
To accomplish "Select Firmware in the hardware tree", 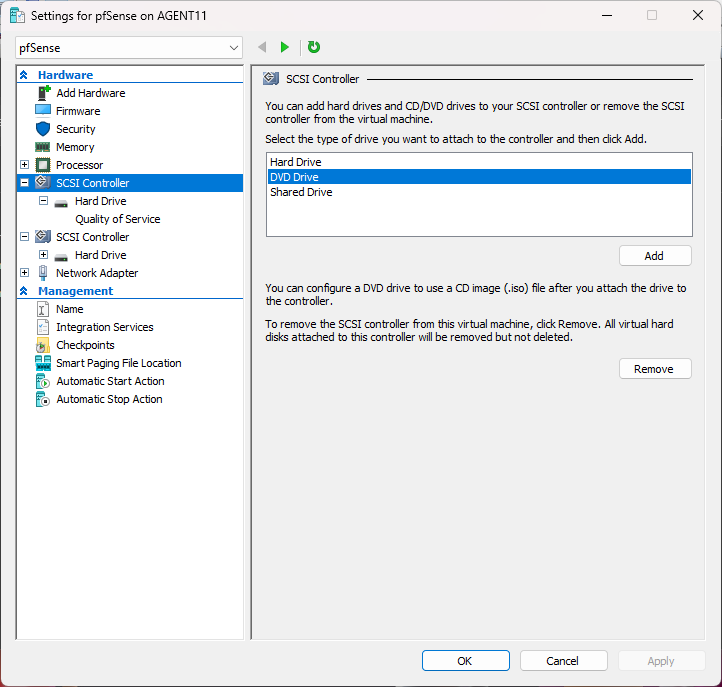I will [78, 111].
